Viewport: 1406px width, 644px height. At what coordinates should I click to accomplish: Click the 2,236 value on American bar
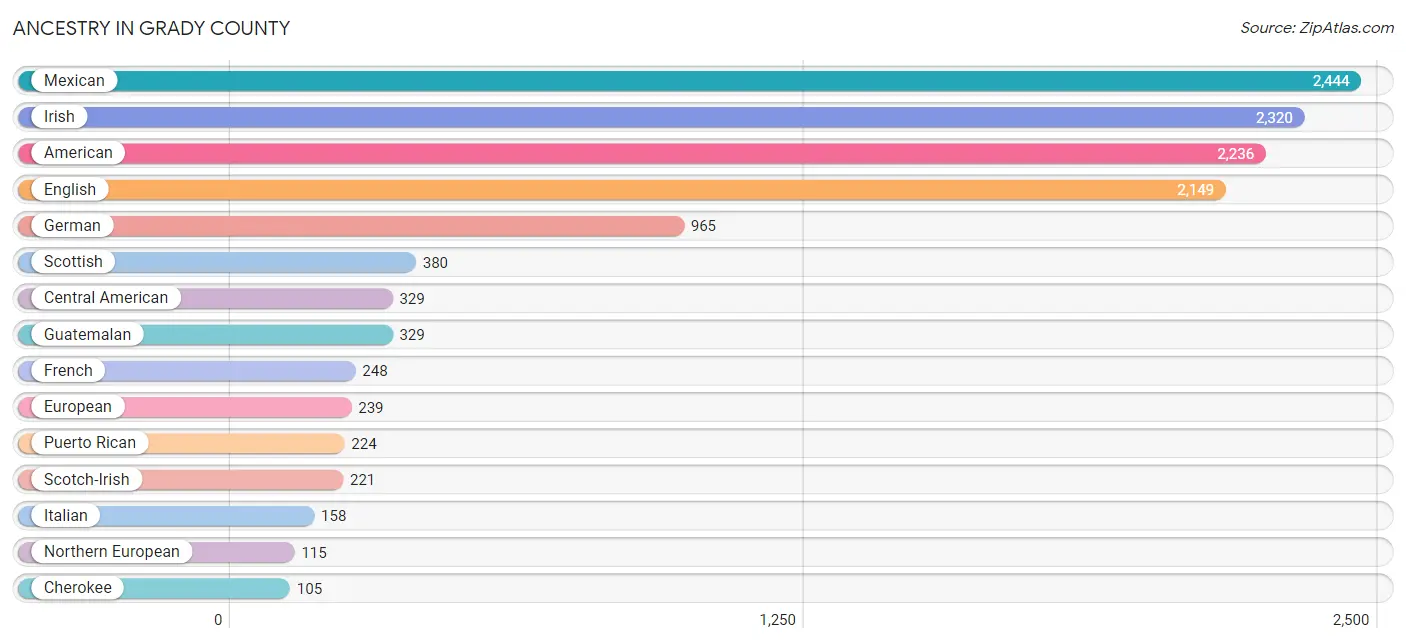click(x=1235, y=154)
